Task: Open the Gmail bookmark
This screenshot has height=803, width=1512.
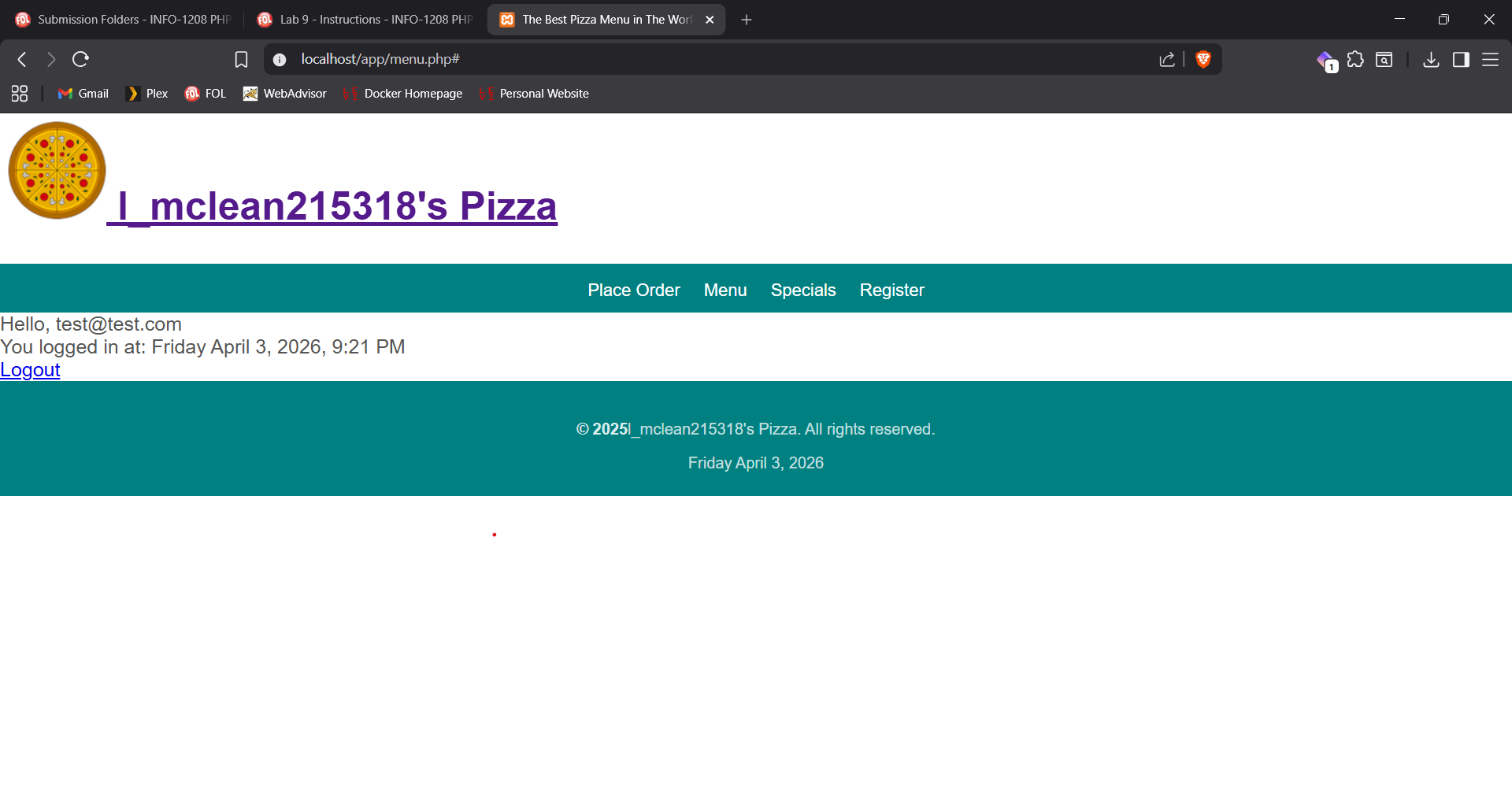Action: point(83,94)
